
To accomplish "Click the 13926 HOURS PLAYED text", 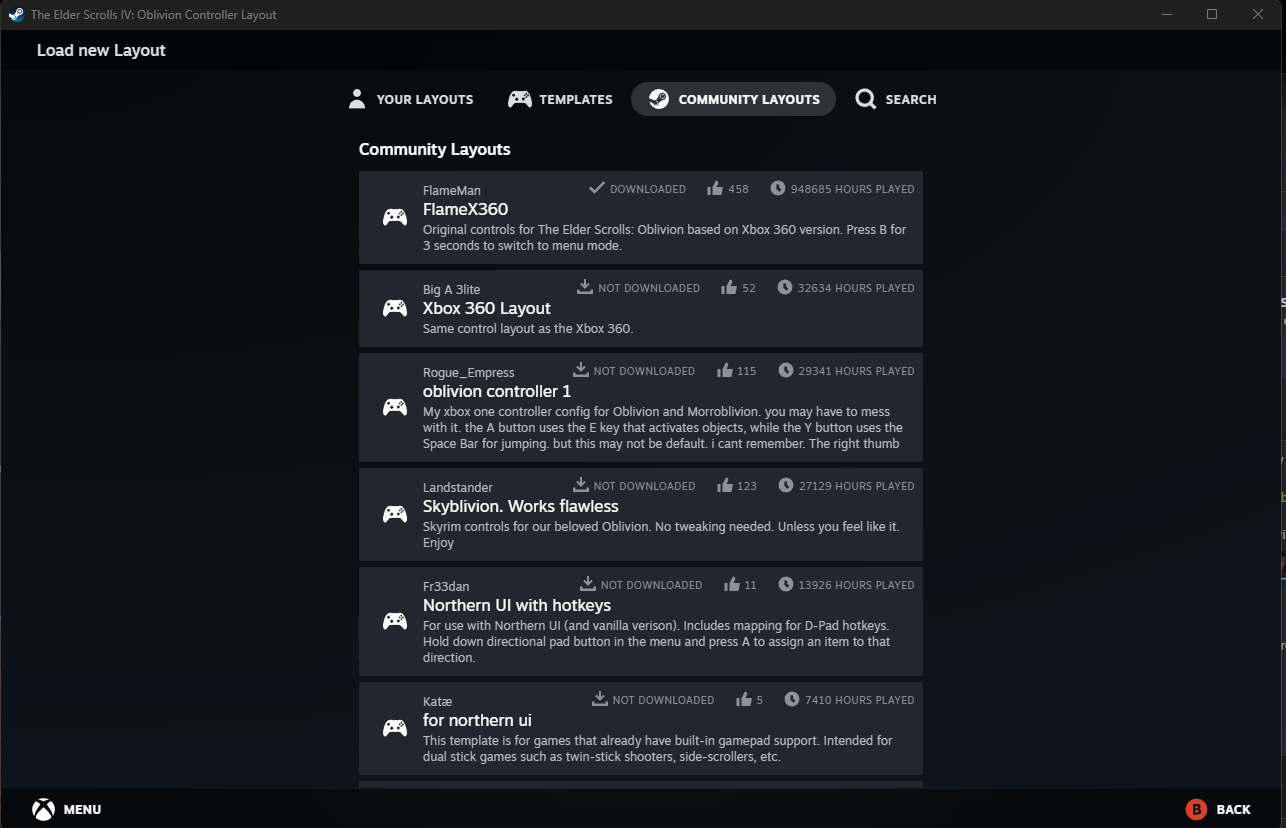I will pyautogui.click(x=857, y=584).
